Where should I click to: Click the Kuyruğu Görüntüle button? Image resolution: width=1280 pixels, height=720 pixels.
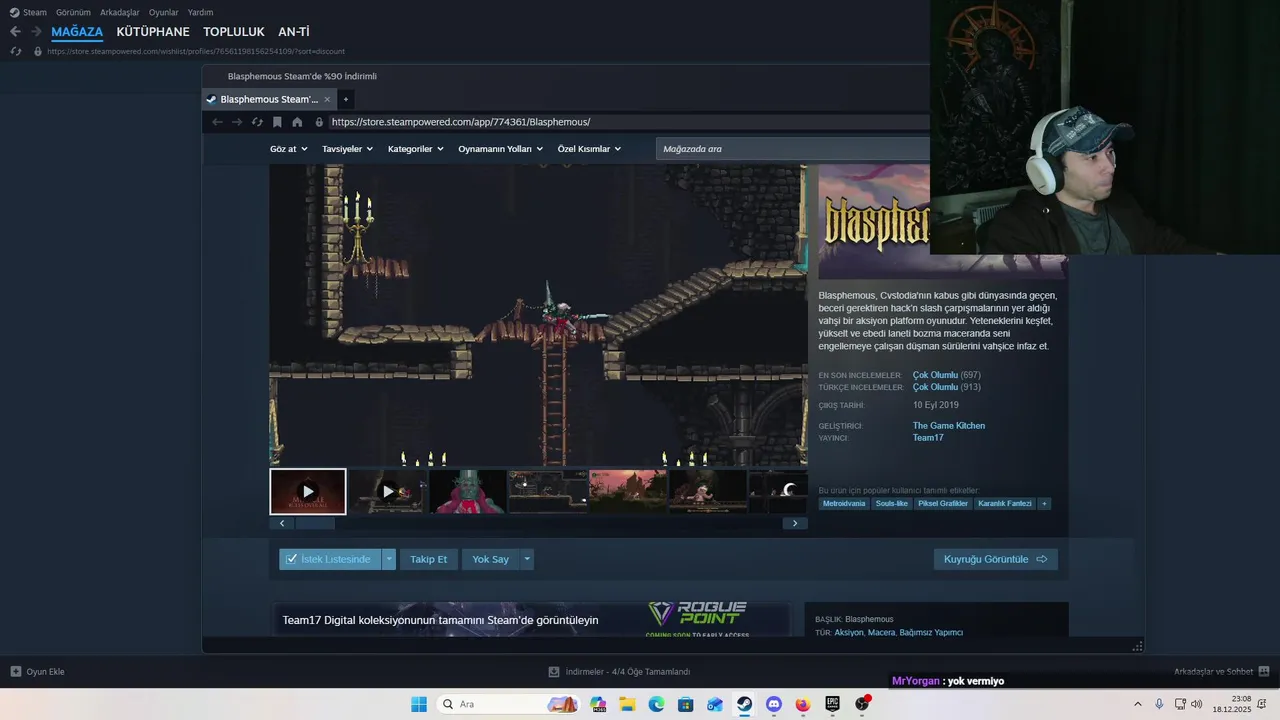[x=995, y=559]
